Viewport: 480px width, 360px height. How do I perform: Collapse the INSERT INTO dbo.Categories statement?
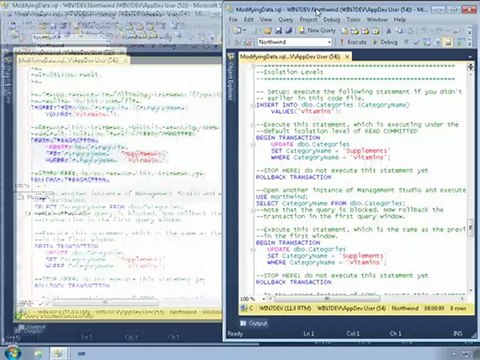click(253, 105)
